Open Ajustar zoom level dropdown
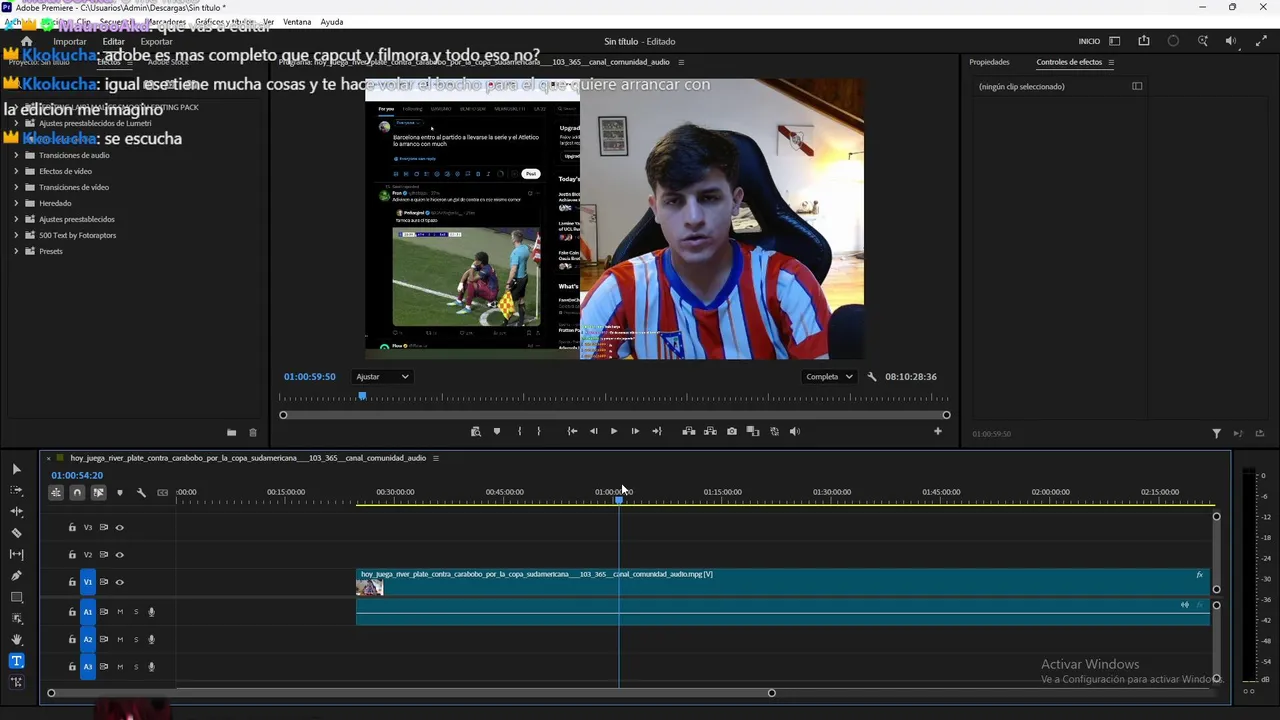 (x=382, y=377)
